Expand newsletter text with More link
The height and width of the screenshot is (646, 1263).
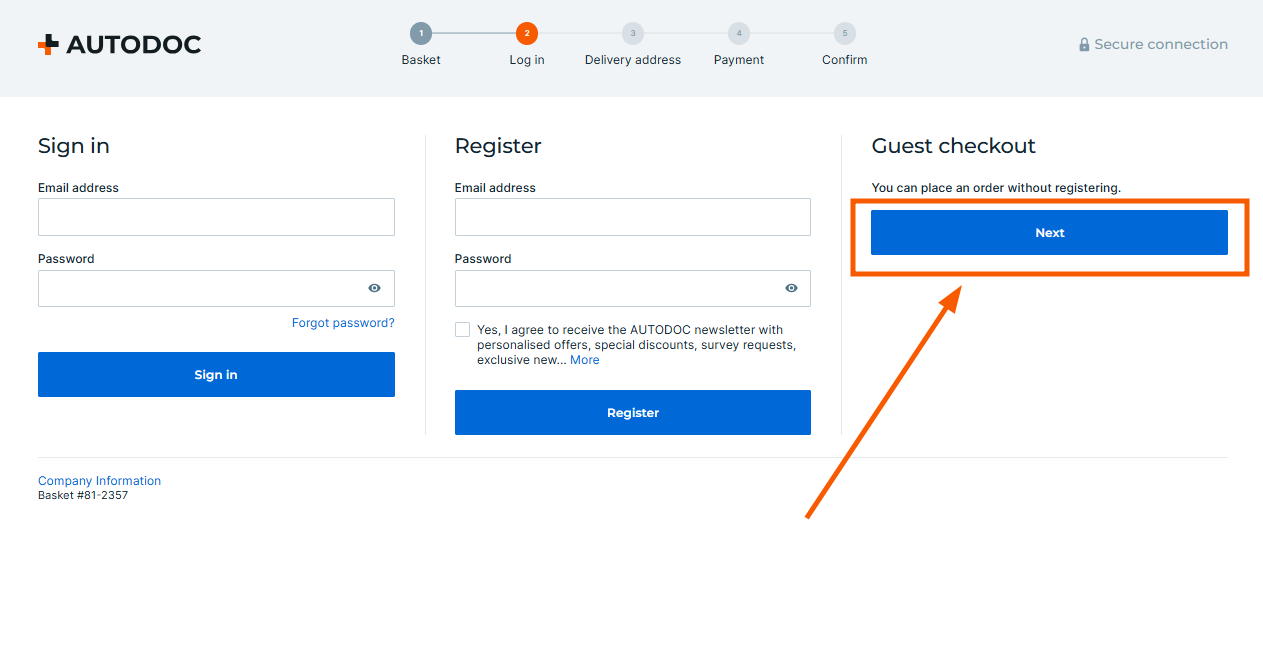585,360
